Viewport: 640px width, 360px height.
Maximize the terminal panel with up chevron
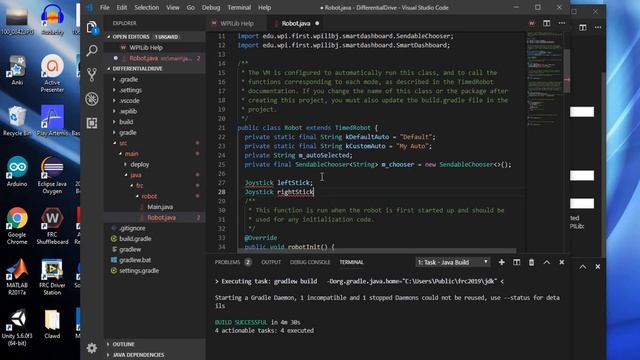[x=547, y=262]
